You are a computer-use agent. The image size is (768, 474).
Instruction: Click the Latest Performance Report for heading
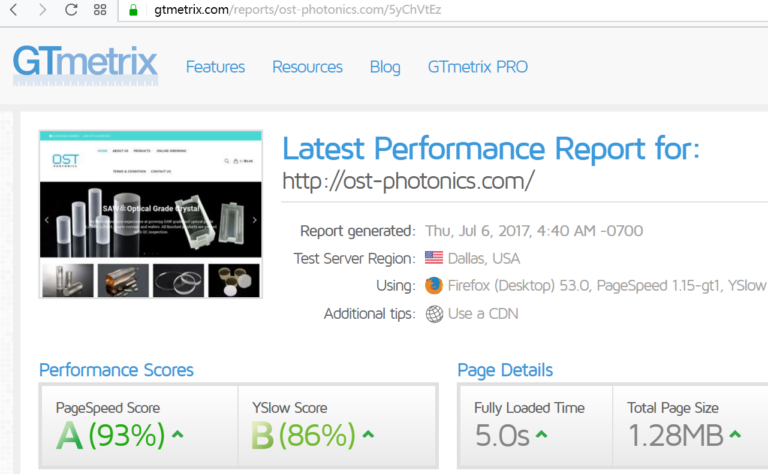(491, 148)
